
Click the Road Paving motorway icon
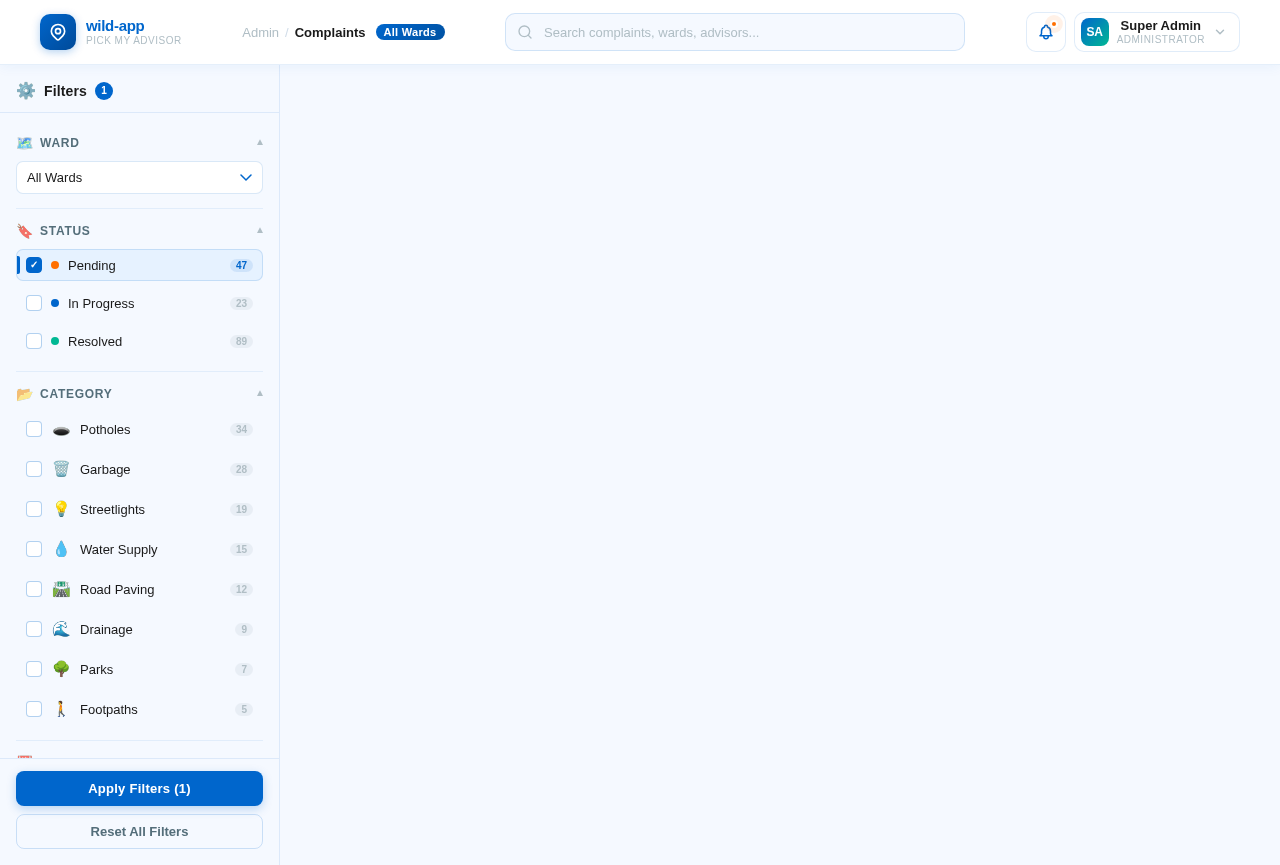[x=61, y=589]
